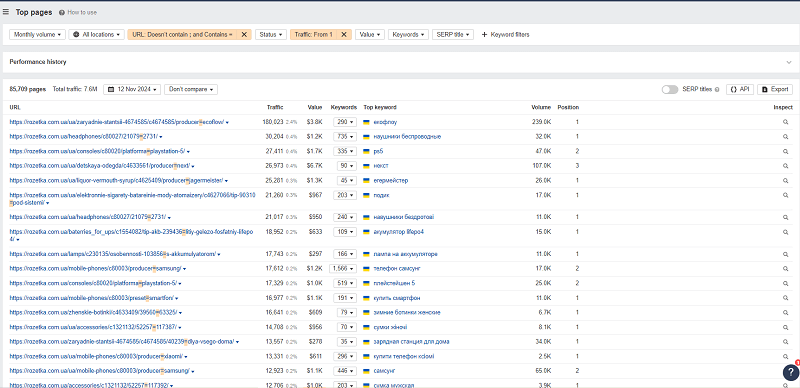Remove the URL filter with its X
This screenshot has width=800, height=388.
click(x=244, y=35)
